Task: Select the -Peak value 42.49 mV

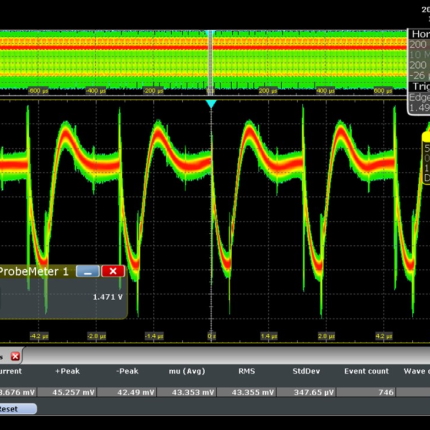Action: 127,392
